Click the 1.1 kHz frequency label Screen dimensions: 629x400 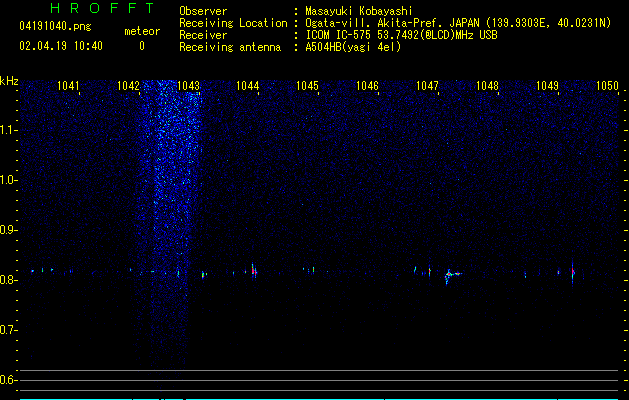tap(8, 130)
